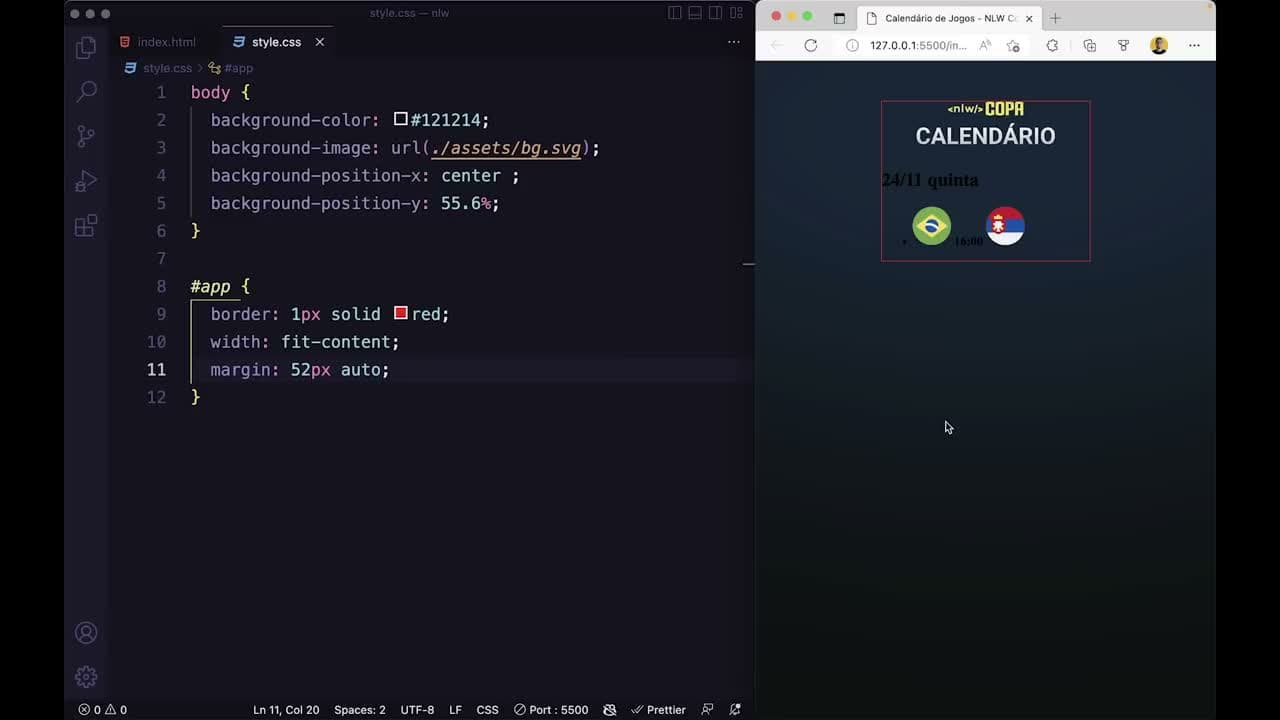Image resolution: width=1280 pixels, height=720 pixels.
Task: Open the Accounts menu in VS Code
Action: (x=86, y=633)
